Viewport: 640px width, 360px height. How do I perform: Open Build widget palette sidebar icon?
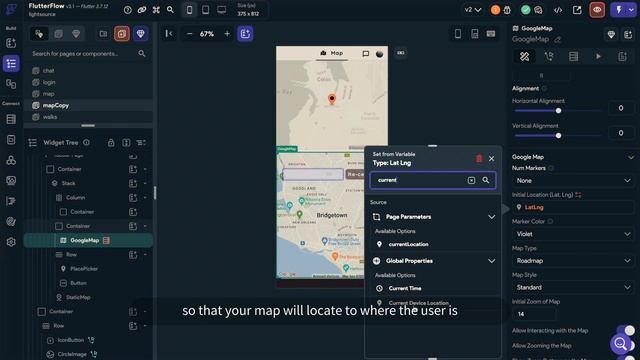click(x=11, y=43)
